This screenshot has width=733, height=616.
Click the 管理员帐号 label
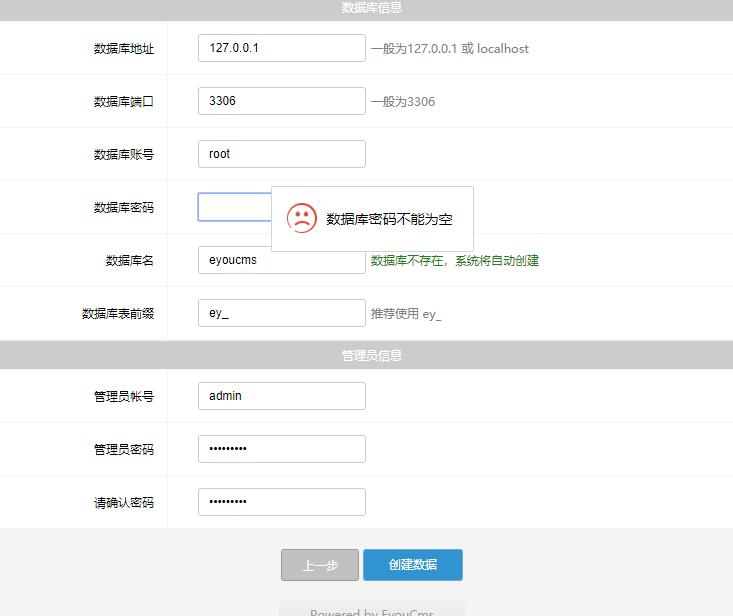(x=124, y=396)
